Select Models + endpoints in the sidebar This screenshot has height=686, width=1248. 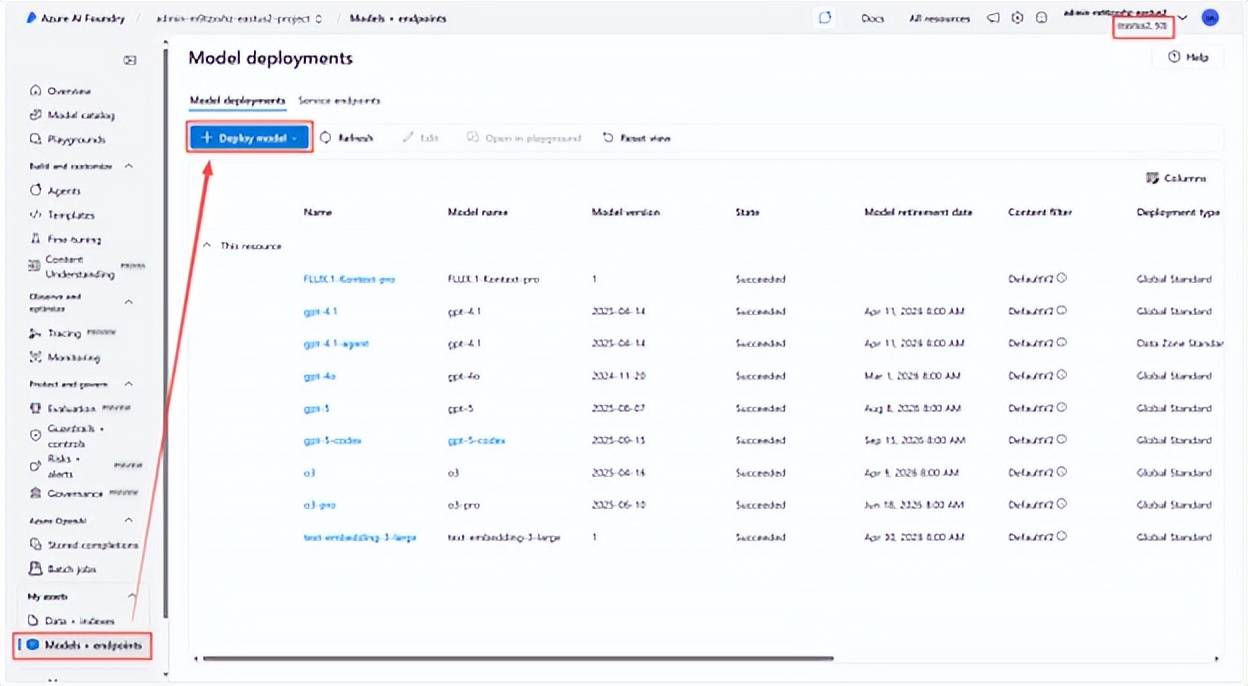83,646
